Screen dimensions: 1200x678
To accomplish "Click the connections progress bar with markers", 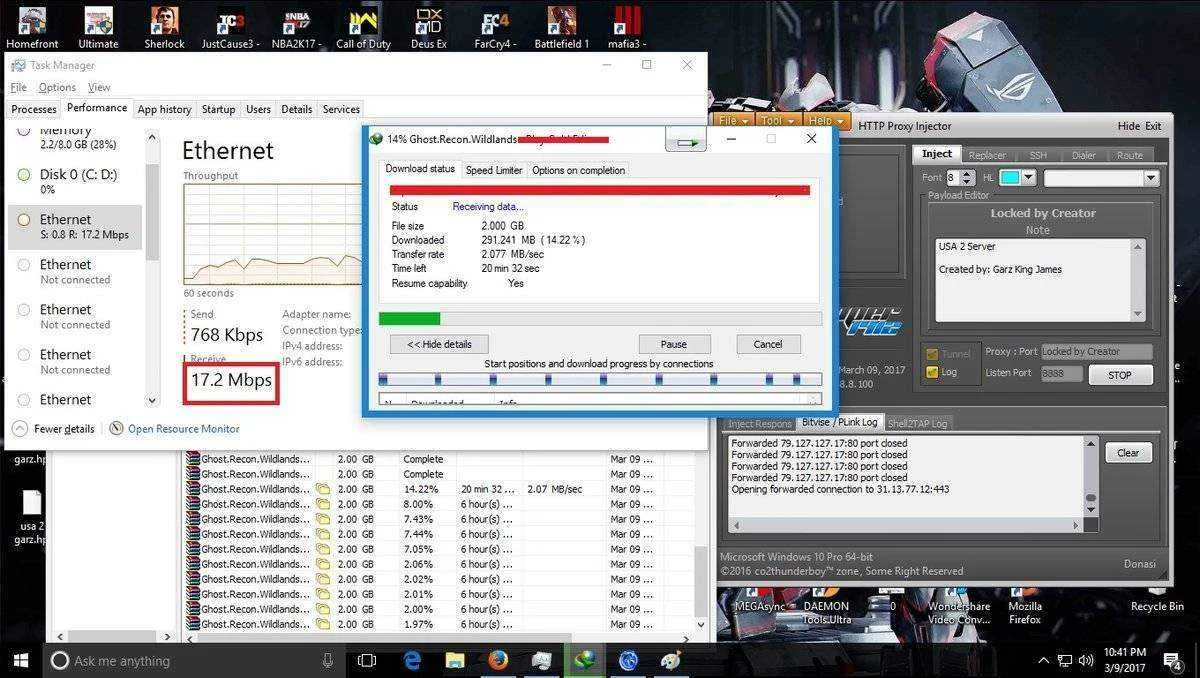I will pos(600,379).
